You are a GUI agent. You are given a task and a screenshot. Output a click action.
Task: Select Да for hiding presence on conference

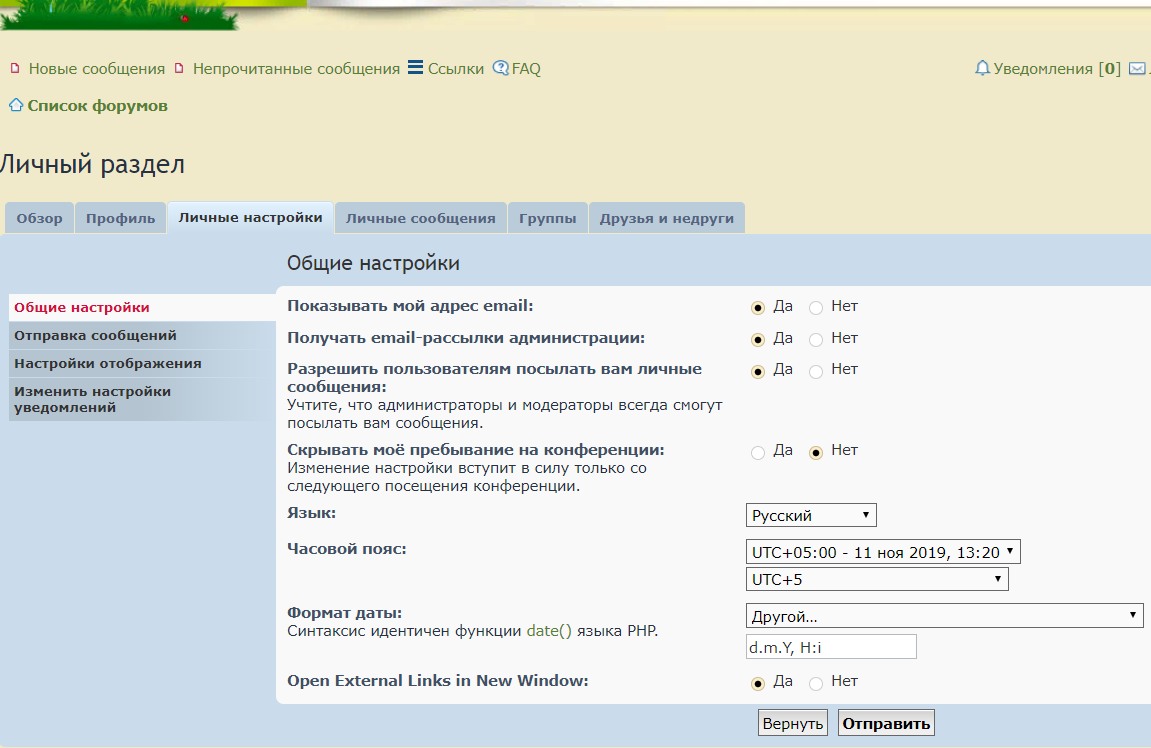click(758, 452)
